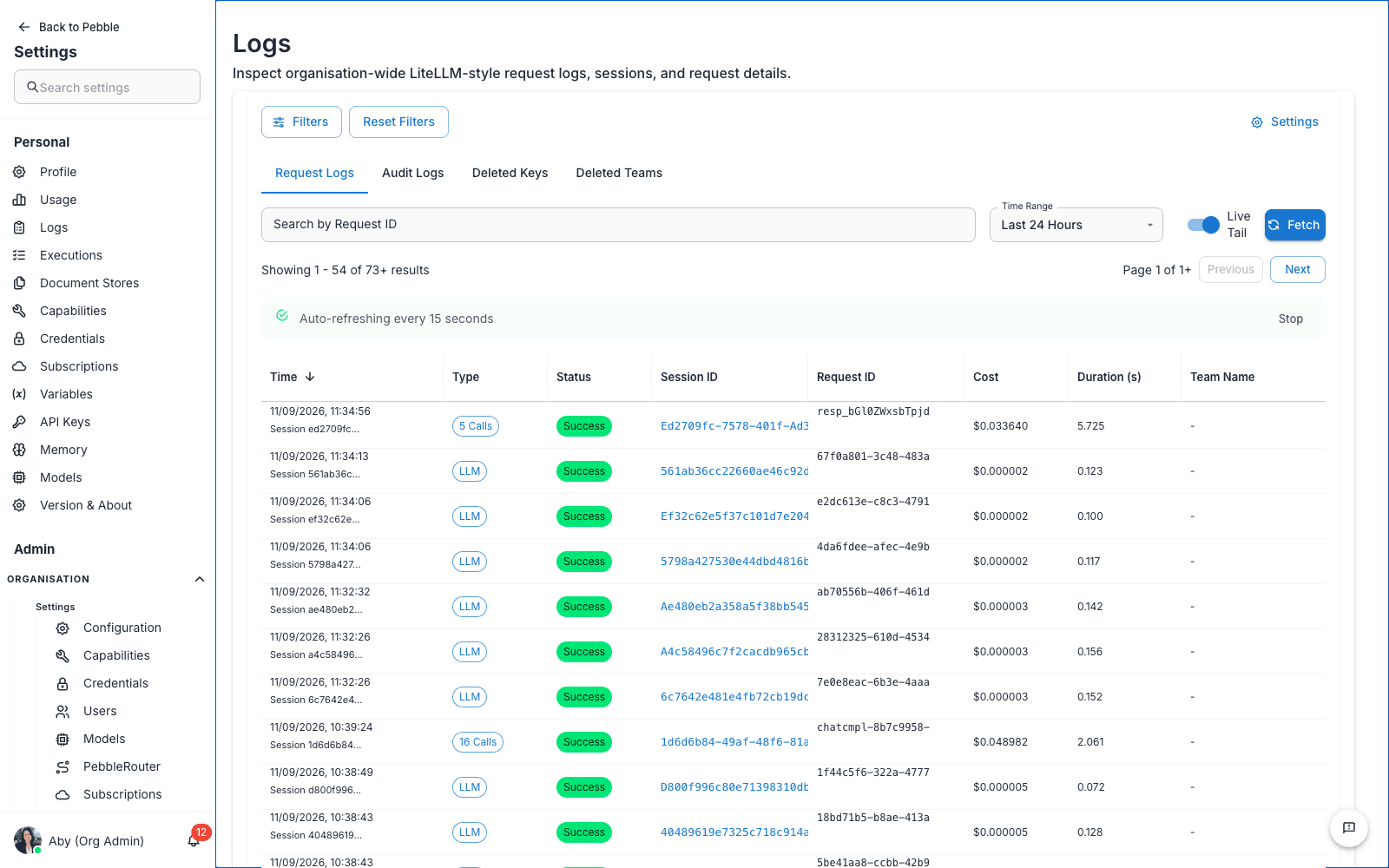This screenshot has height=868, width=1389.
Task: Click request ID resp_bGl0ZWxsbTpjd
Action: click(x=873, y=411)
